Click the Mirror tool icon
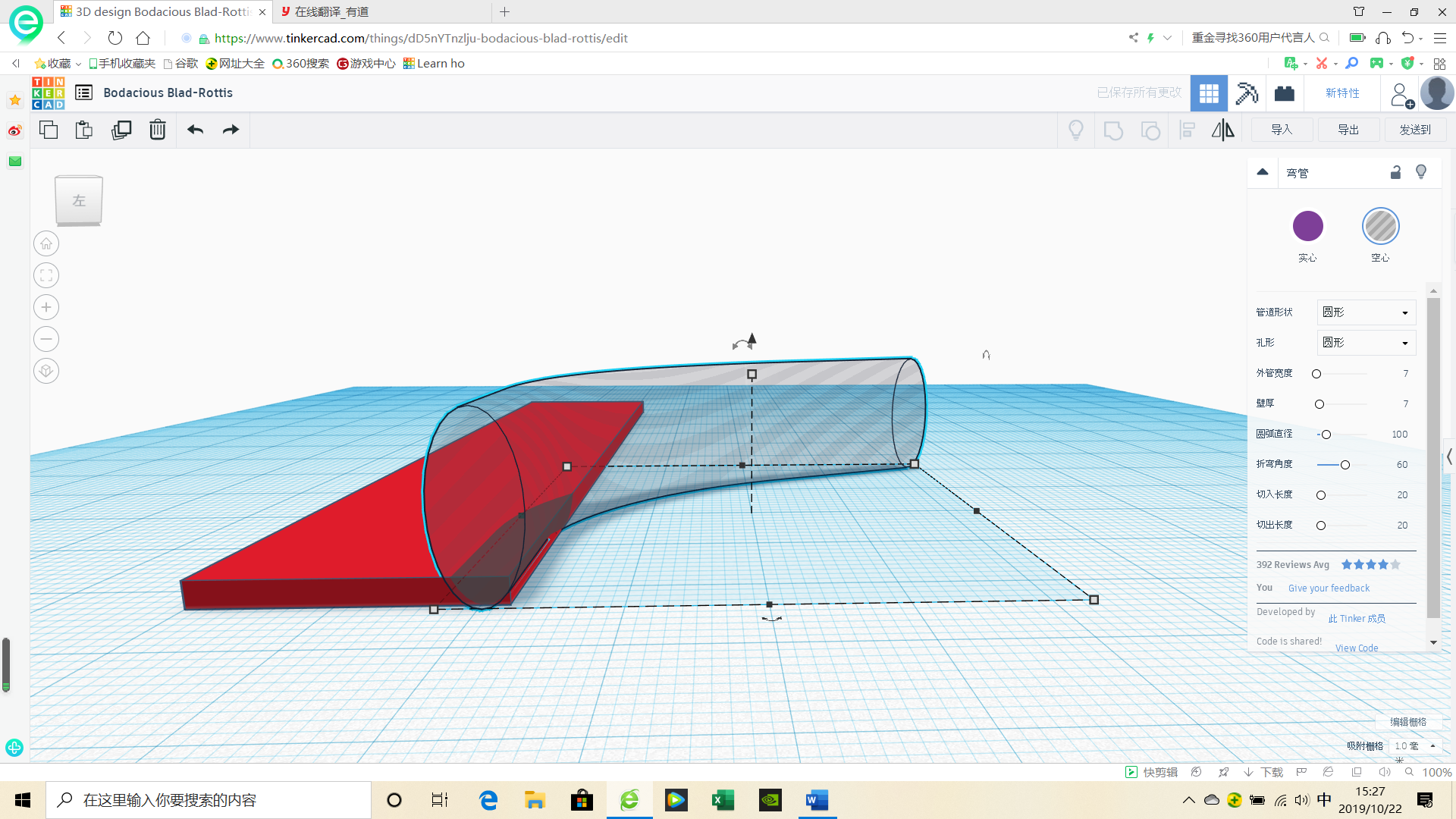The height and width of the screenshot is (819, 1456). click(x=1222, y=130)
